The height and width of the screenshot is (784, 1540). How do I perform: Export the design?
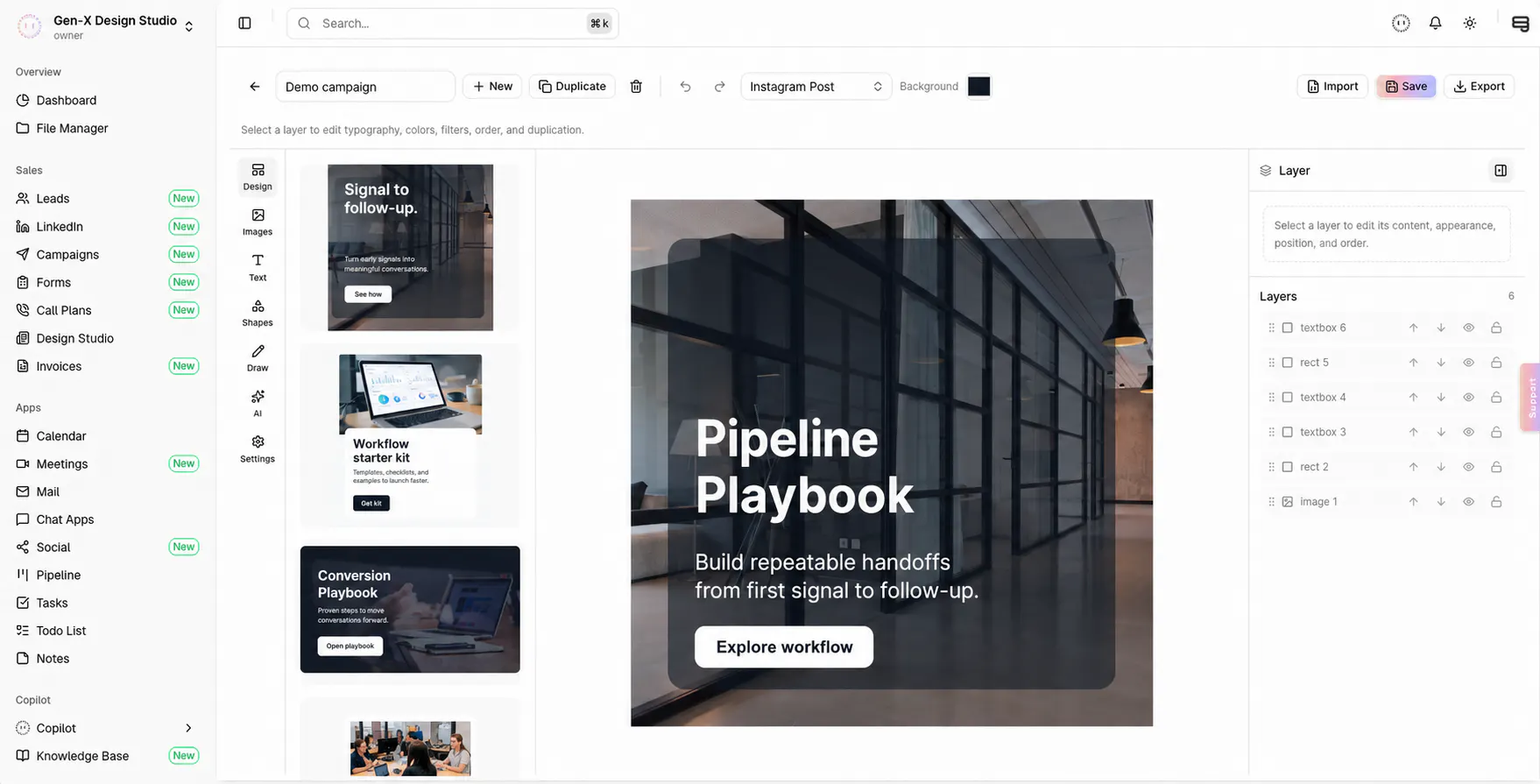pos(1479,87)
